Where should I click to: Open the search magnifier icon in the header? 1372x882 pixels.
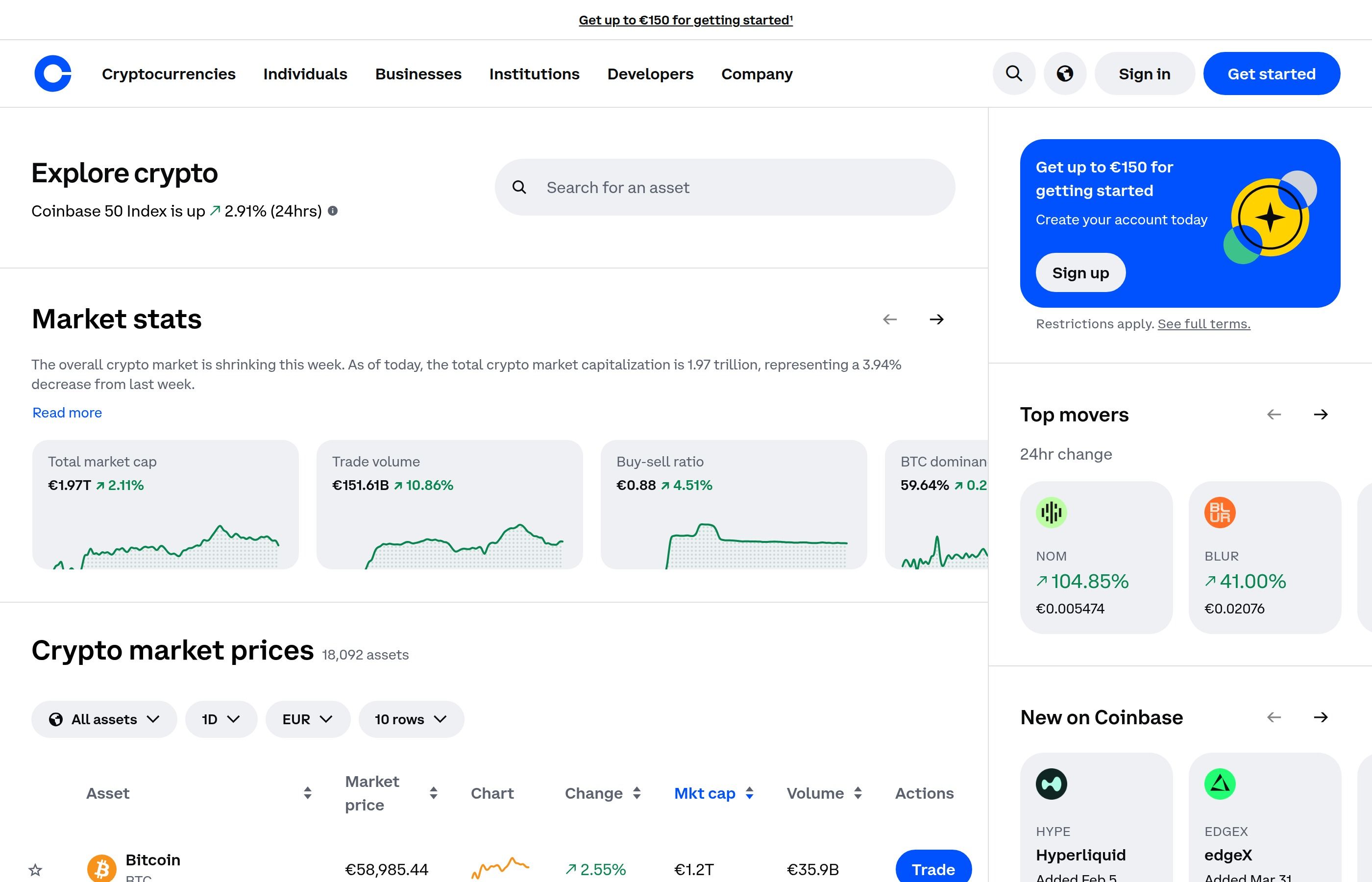point(1013,73)
